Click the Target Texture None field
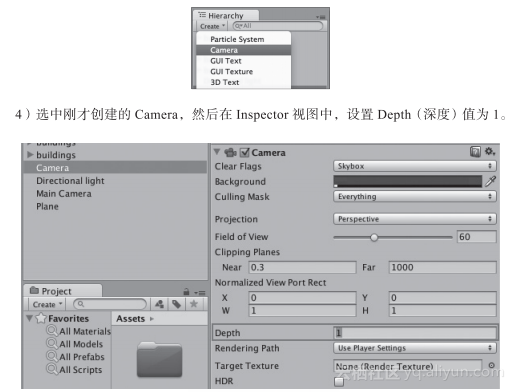The width and height of the screenshot is (515, 392). click(408, 366)
